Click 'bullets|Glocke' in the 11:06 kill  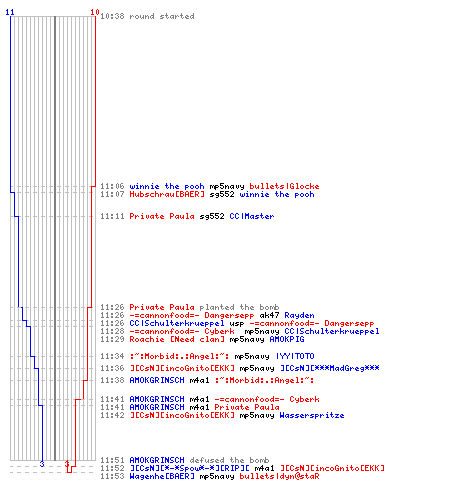[284, 186]
